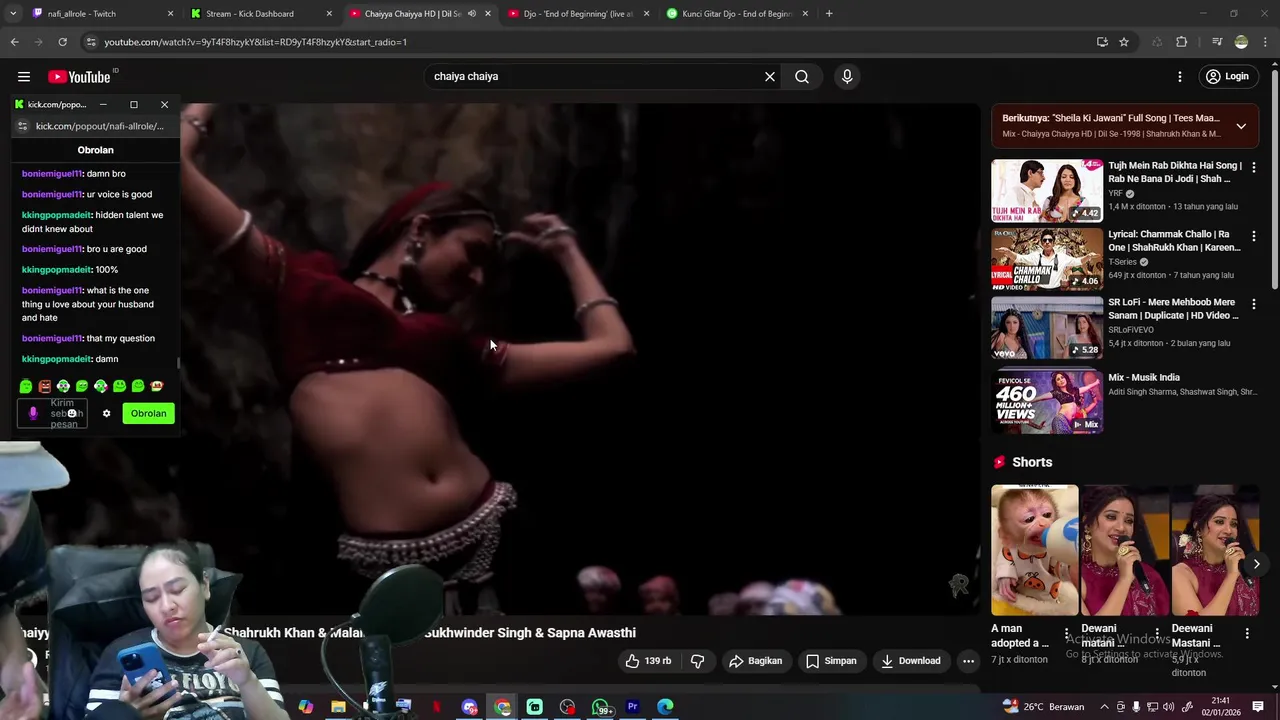
Task: Reload the page in Chrome
Action: point(62,42)
